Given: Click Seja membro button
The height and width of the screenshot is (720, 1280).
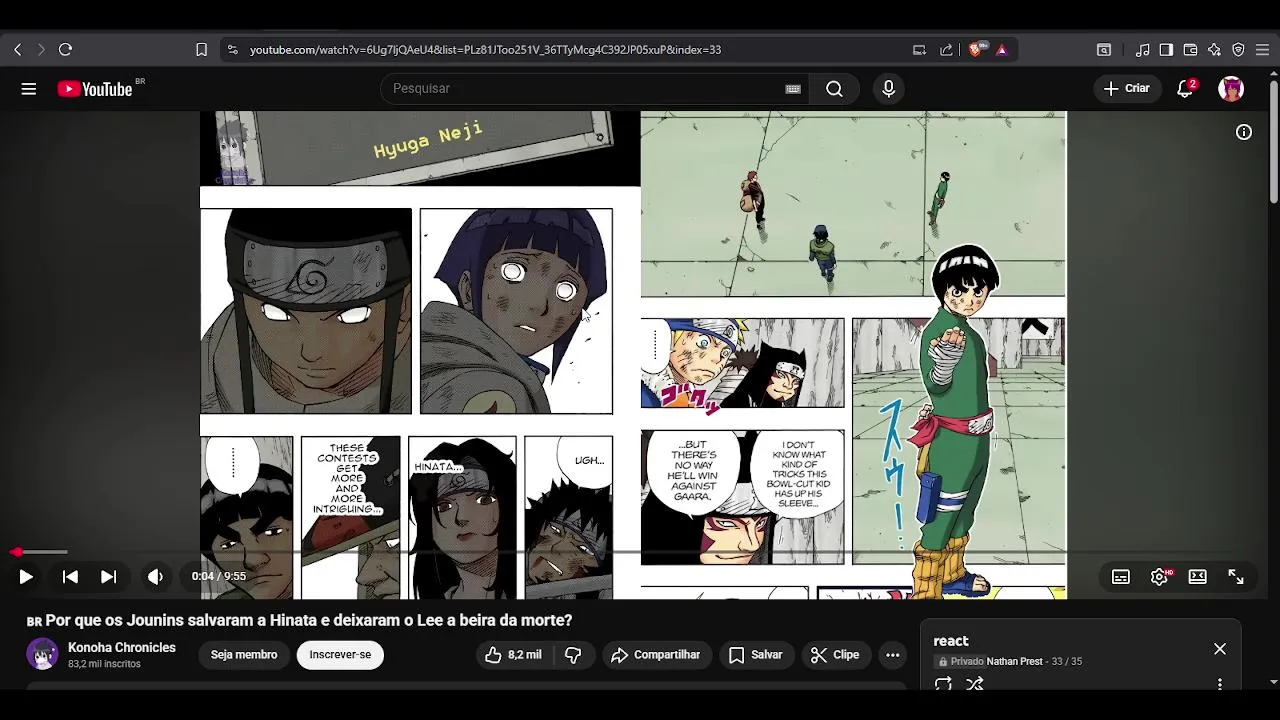Looking at the screenshot, I should (x=244, y=655).
